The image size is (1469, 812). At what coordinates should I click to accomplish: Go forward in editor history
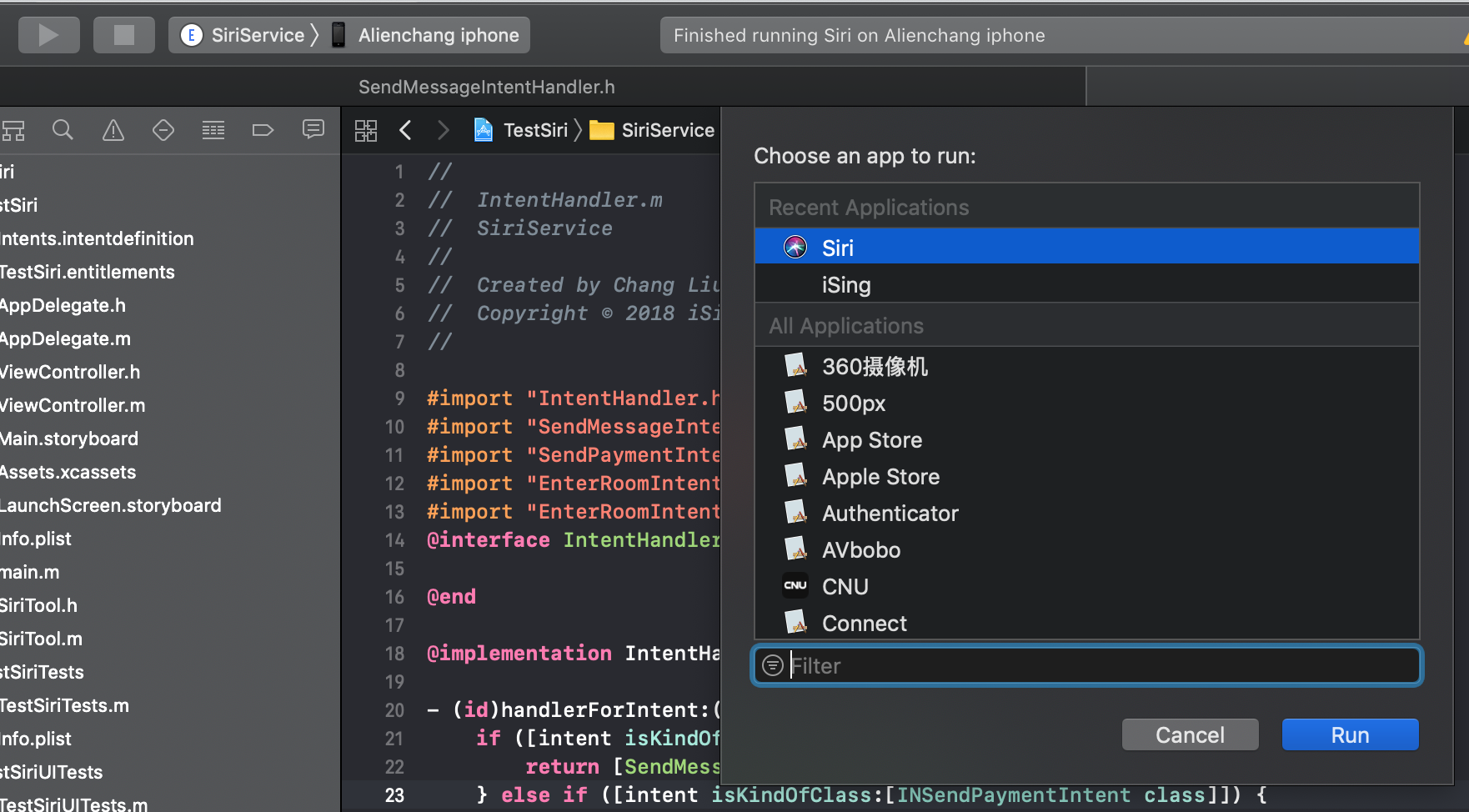443,130
